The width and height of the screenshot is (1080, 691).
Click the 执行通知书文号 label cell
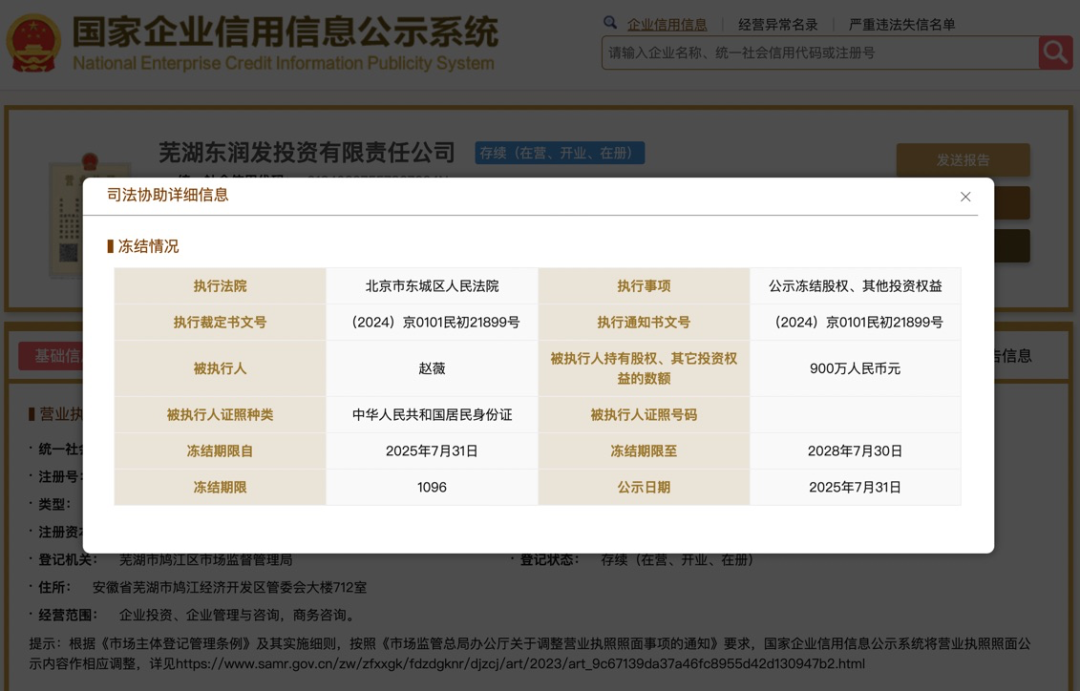pyautogui.click(x=644, y=322)
